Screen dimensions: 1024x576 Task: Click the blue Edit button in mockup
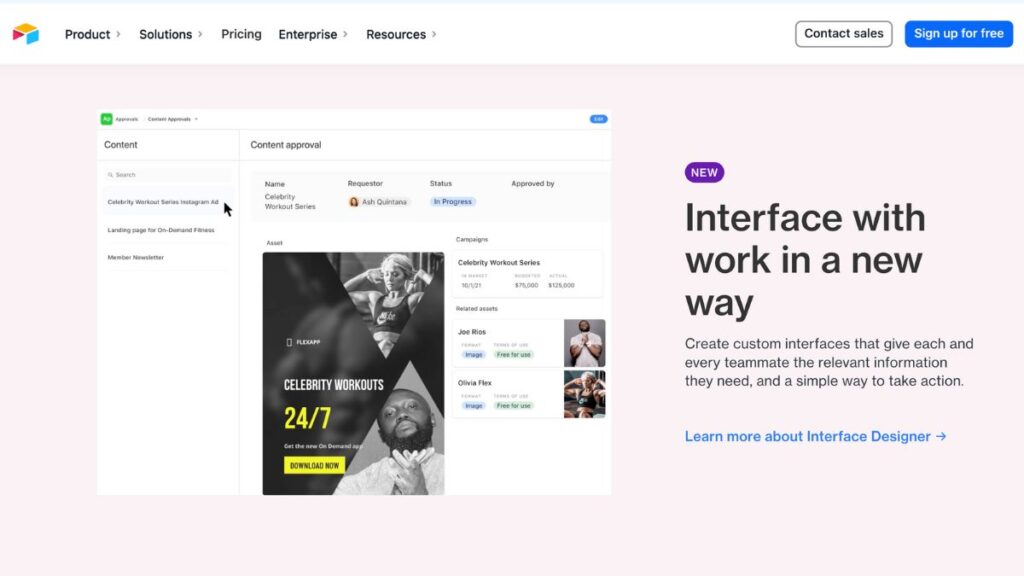[598, 119]
